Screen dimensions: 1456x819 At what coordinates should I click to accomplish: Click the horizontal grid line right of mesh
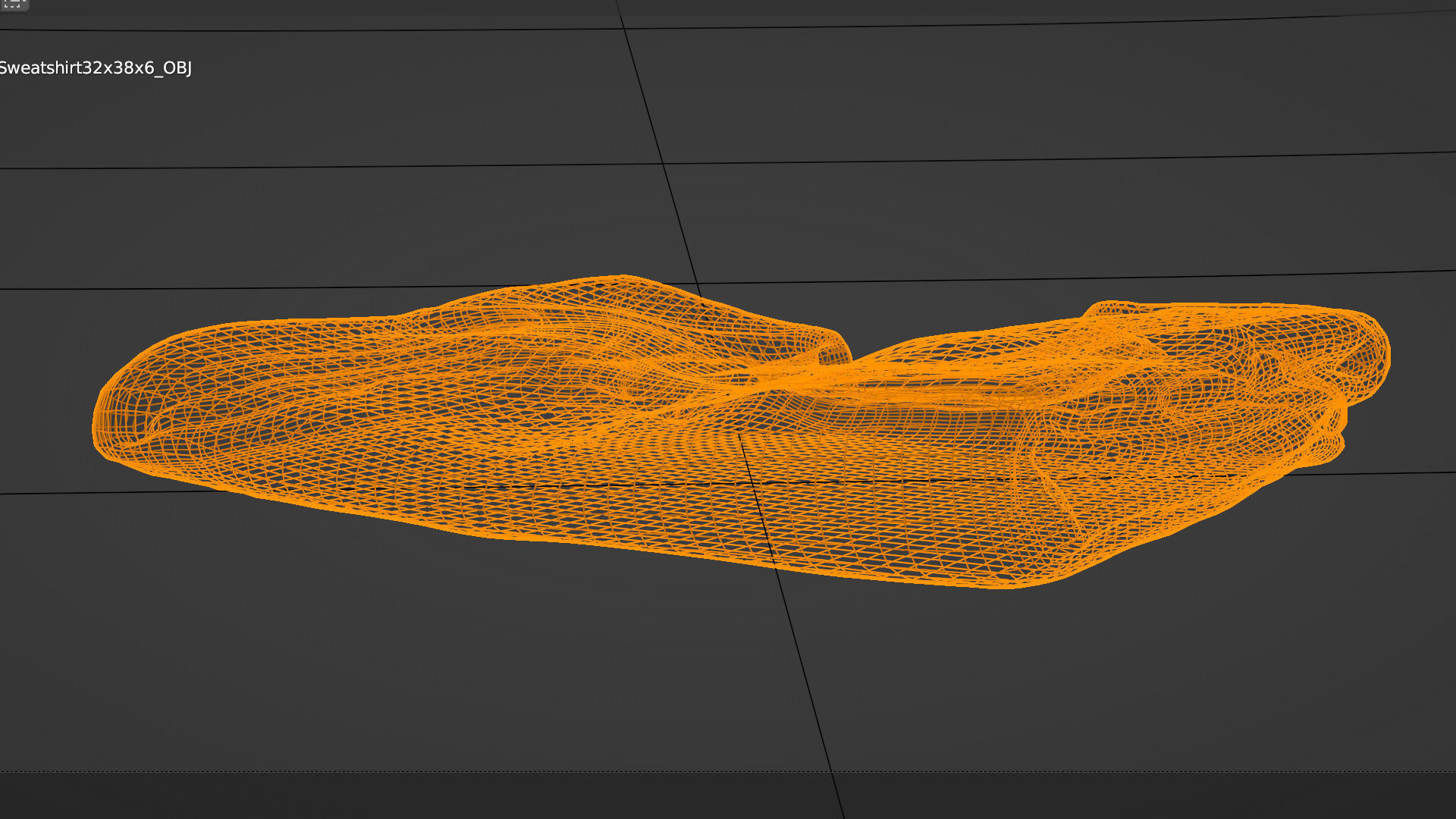(1403, 473)
